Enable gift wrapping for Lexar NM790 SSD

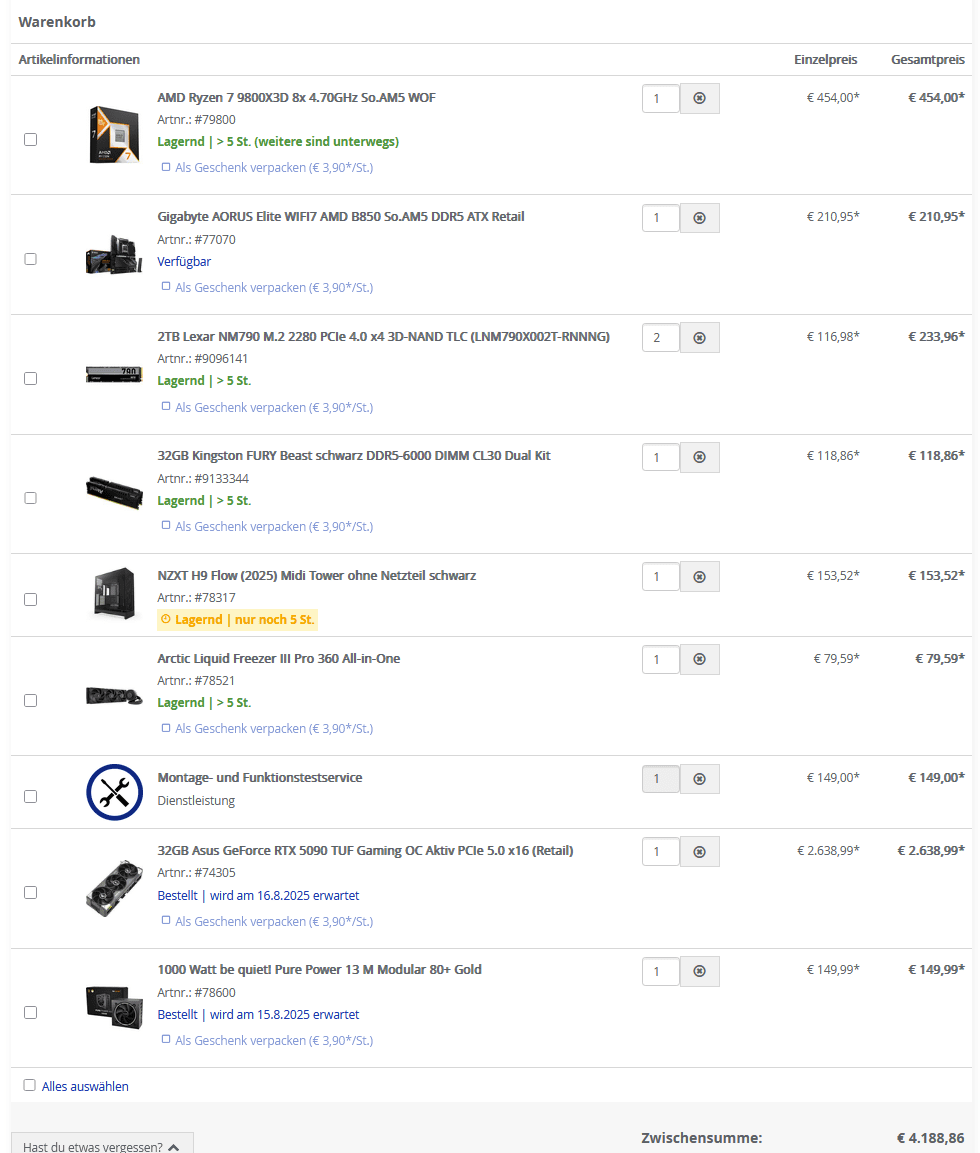(166, 406)
